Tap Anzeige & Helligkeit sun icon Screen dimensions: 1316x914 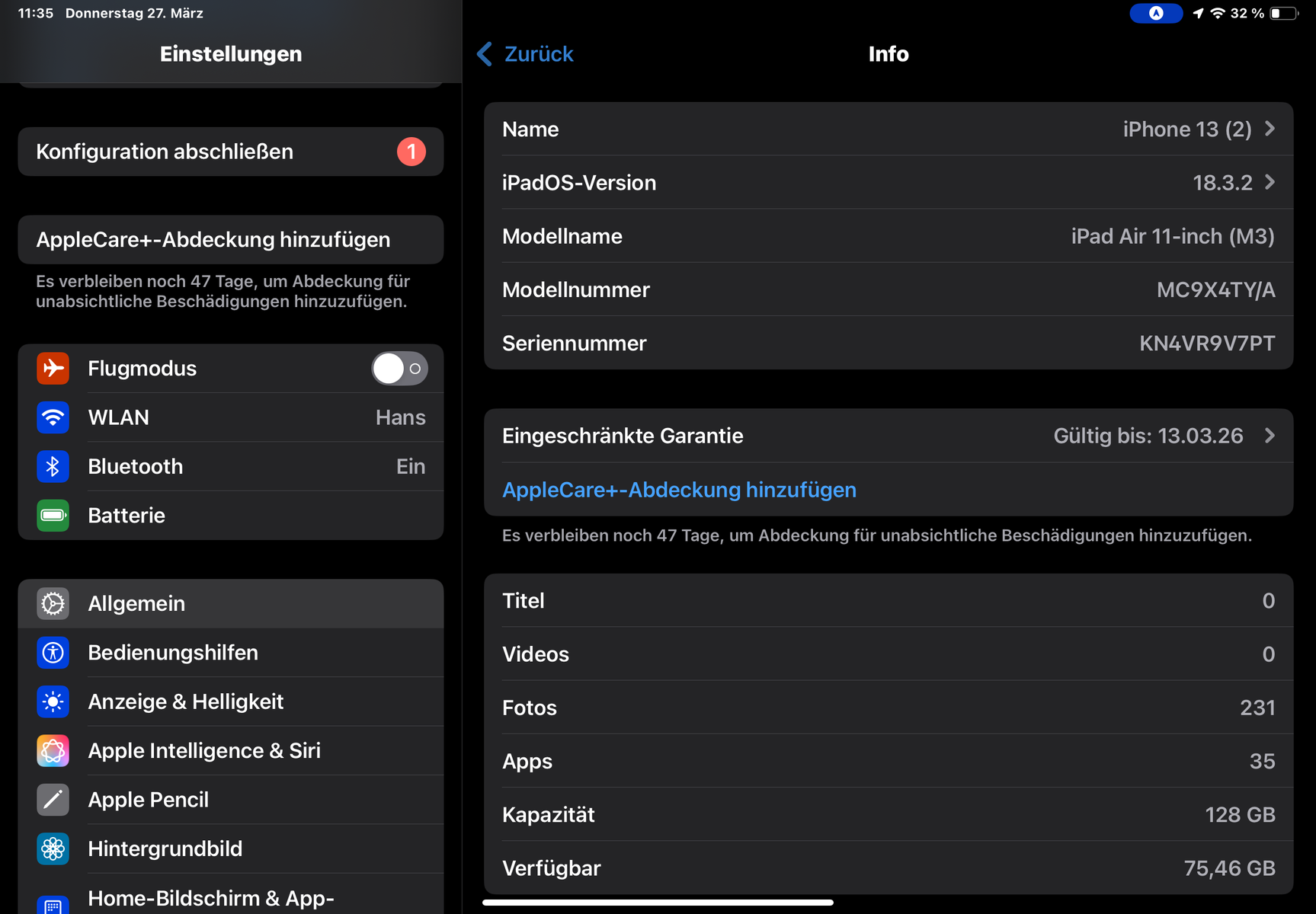53,701
